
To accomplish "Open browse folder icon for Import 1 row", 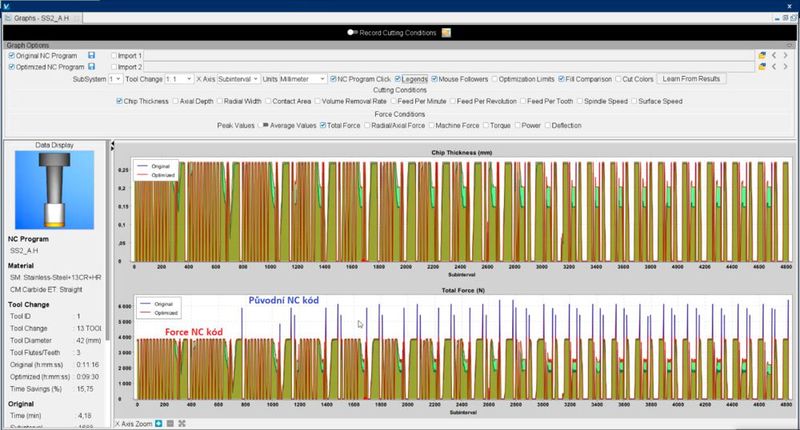I will [762, 55].
